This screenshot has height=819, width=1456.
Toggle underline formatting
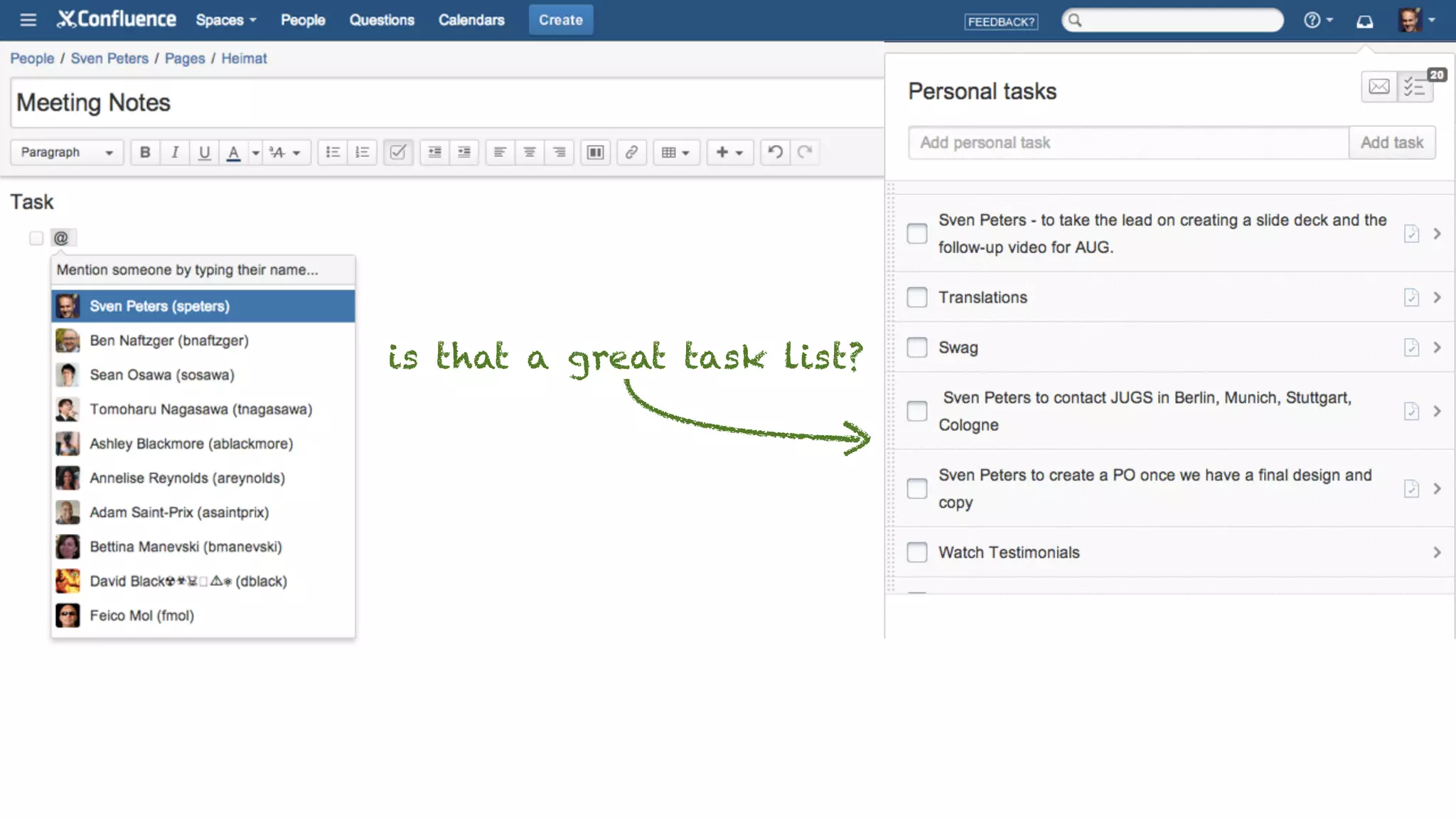205,152
